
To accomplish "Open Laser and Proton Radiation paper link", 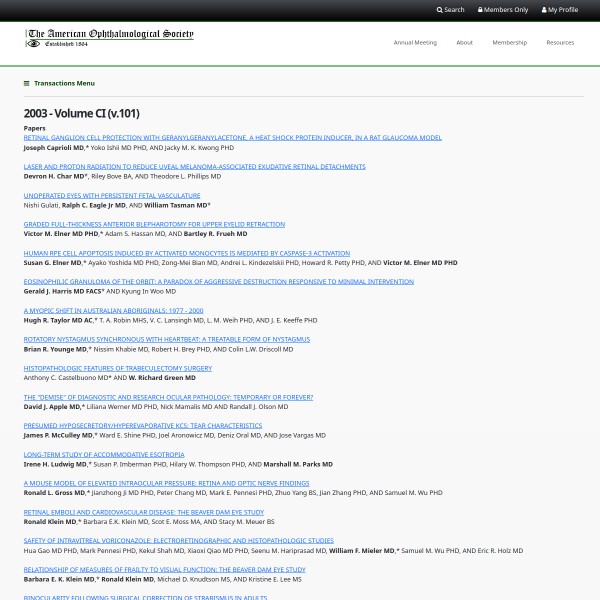I will tap(194, 167).
